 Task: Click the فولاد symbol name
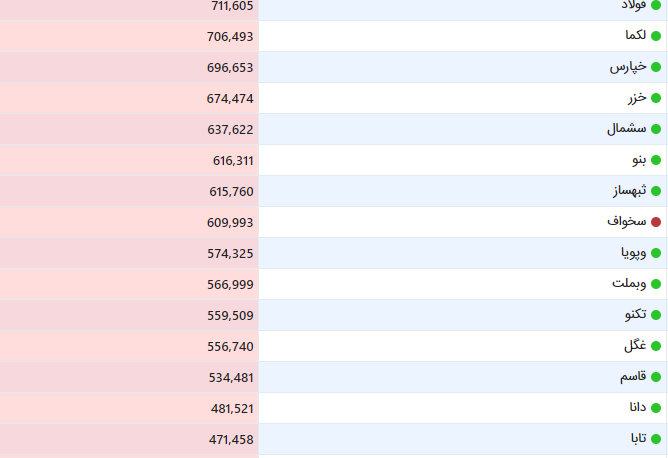tap(634, 6)
